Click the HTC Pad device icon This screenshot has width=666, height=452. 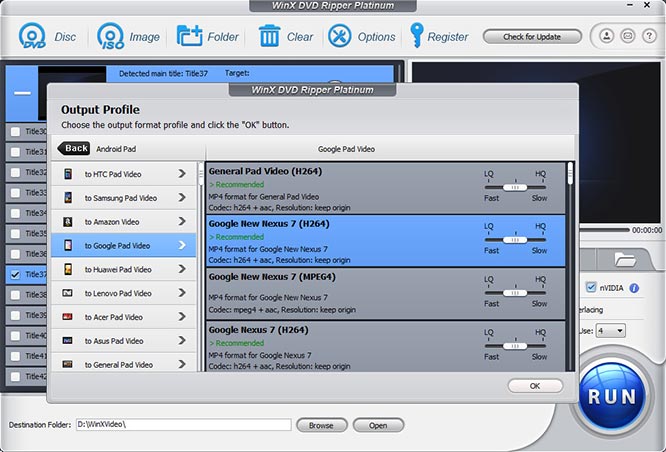(68, 174)
